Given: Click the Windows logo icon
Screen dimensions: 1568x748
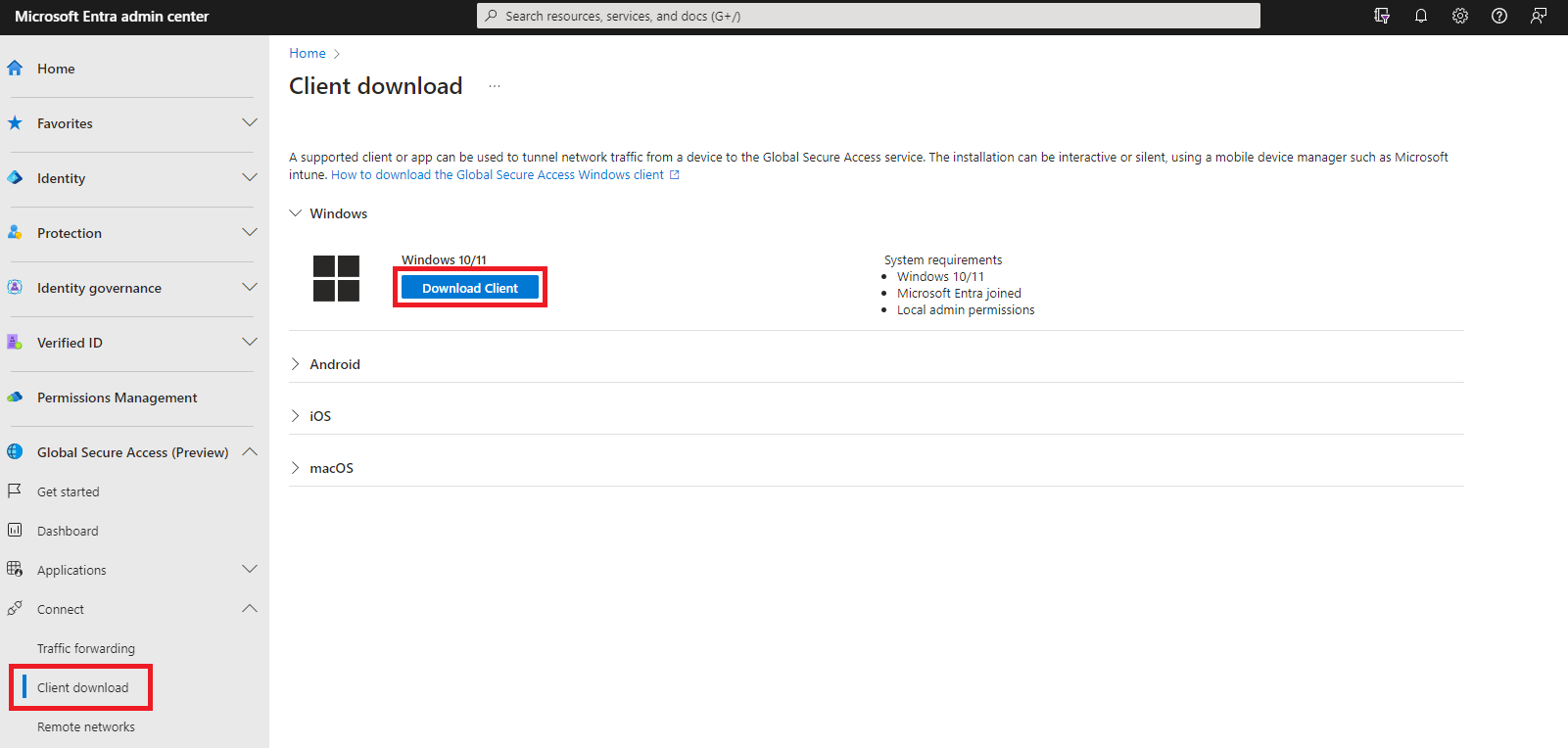Looking at the screenshot, I should point(336,278).
